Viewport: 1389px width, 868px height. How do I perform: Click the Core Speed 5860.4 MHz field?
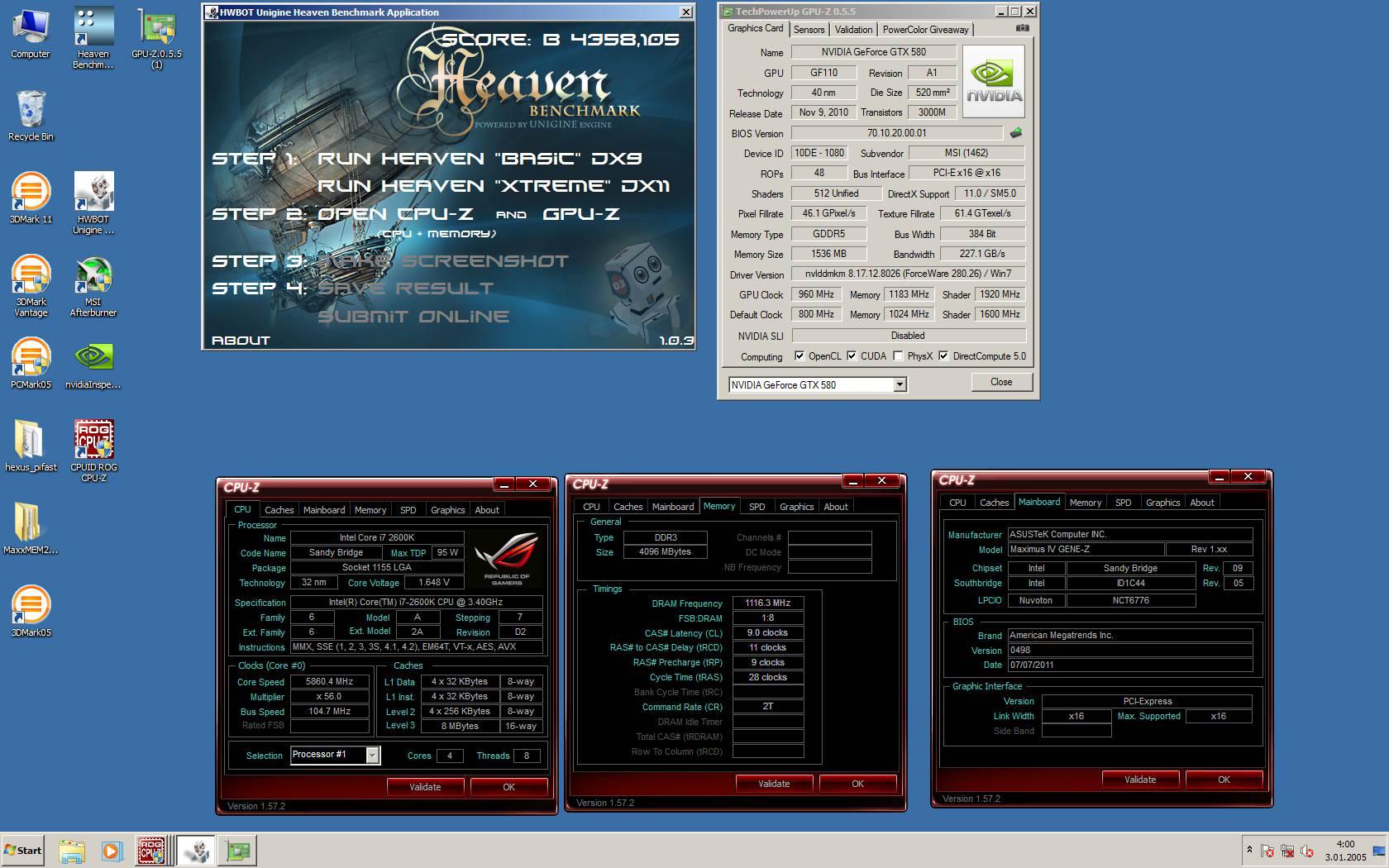329,682
